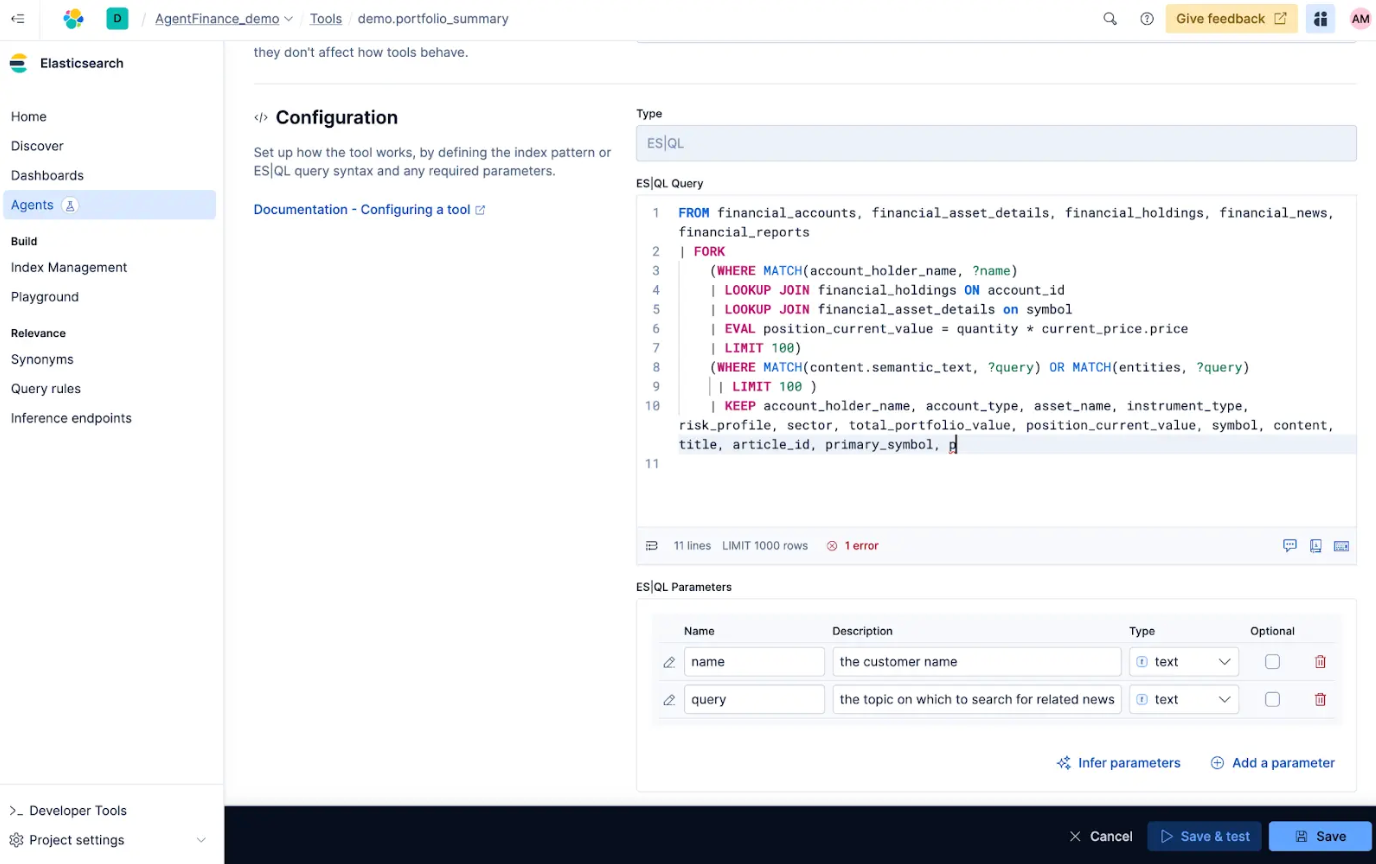Viewport: 1376px width, 864px height.
Task: Delete the query parameter using its trash icon
Action: 1320,699
